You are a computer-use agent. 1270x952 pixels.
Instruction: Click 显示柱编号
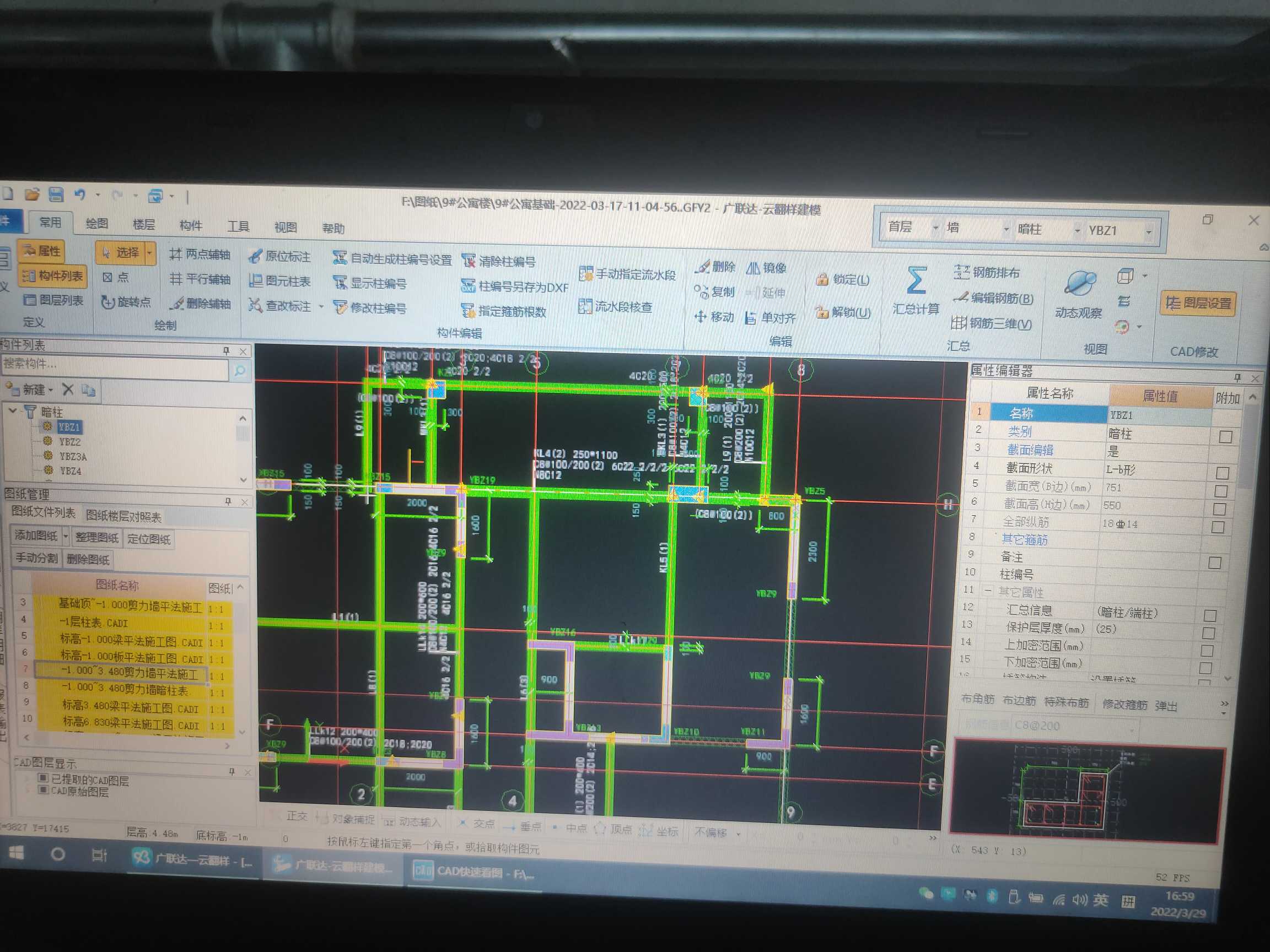370,284
